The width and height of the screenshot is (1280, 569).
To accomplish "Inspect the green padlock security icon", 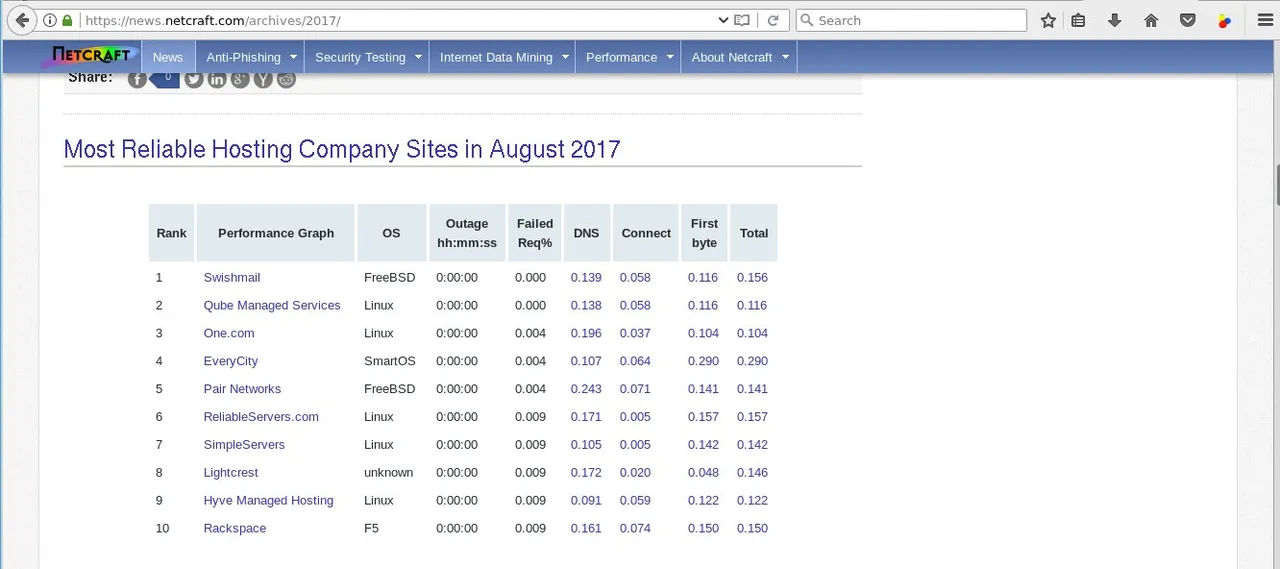I will [68, 20].
